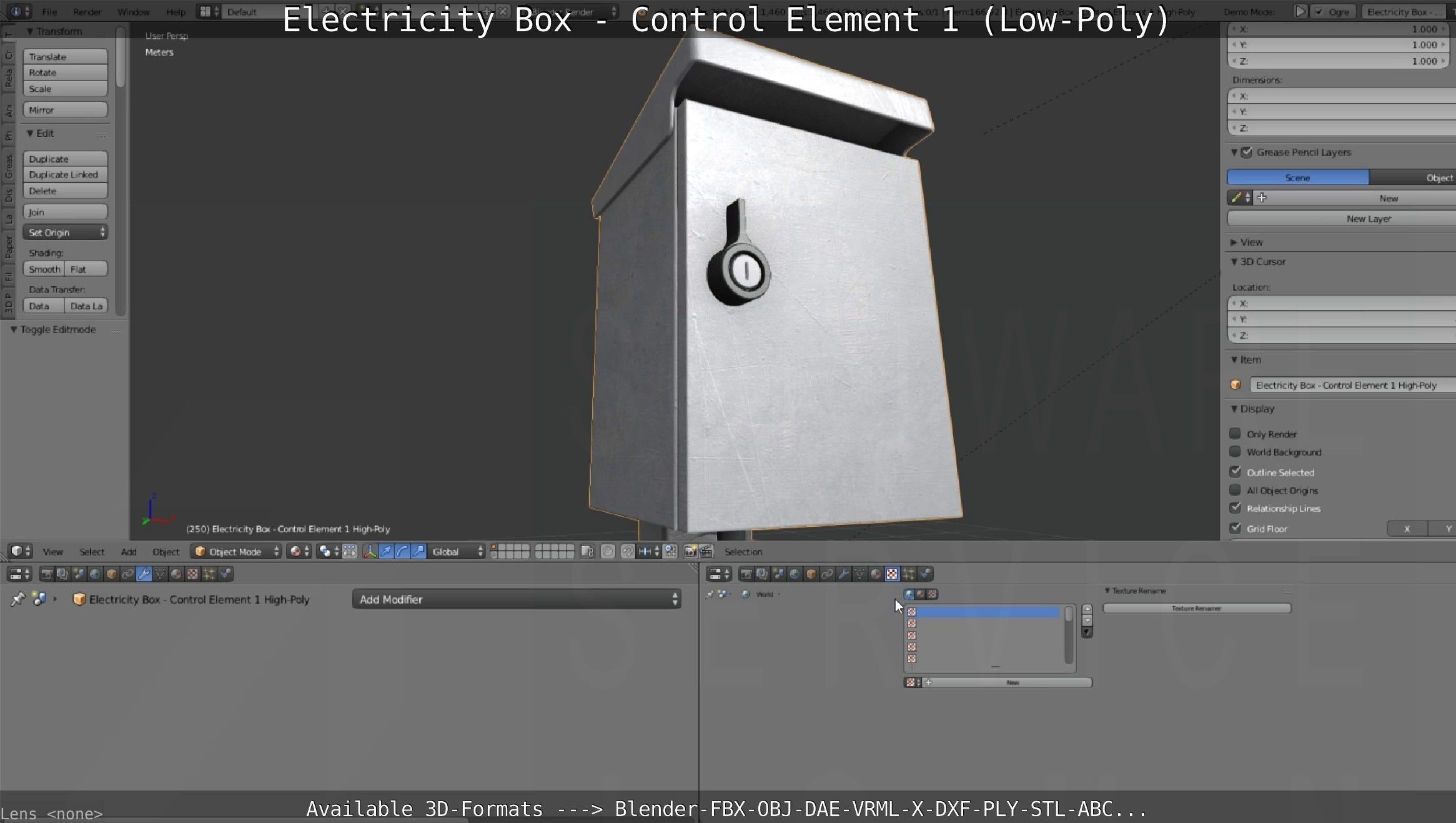Click the New Layer button
1456x823 pixels.
[1342, 219]
